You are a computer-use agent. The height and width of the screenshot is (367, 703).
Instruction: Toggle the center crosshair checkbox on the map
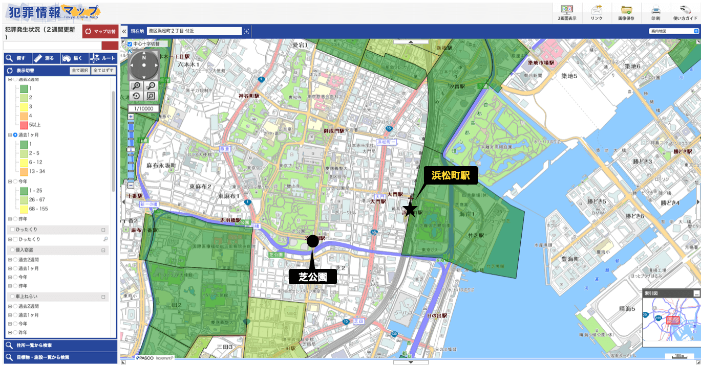tap(130, 44)
